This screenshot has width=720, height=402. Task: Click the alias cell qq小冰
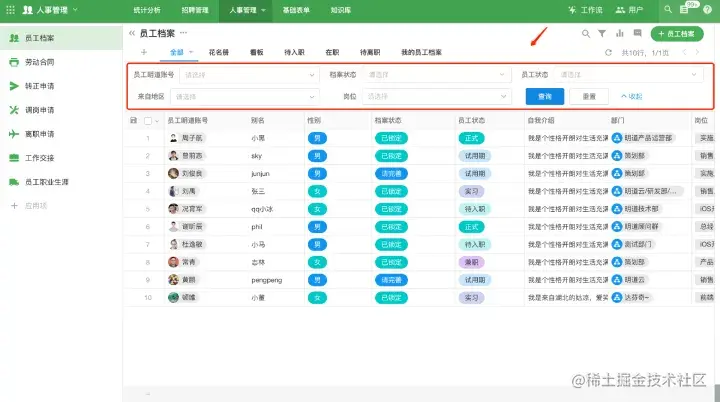[x=262, y=209]
